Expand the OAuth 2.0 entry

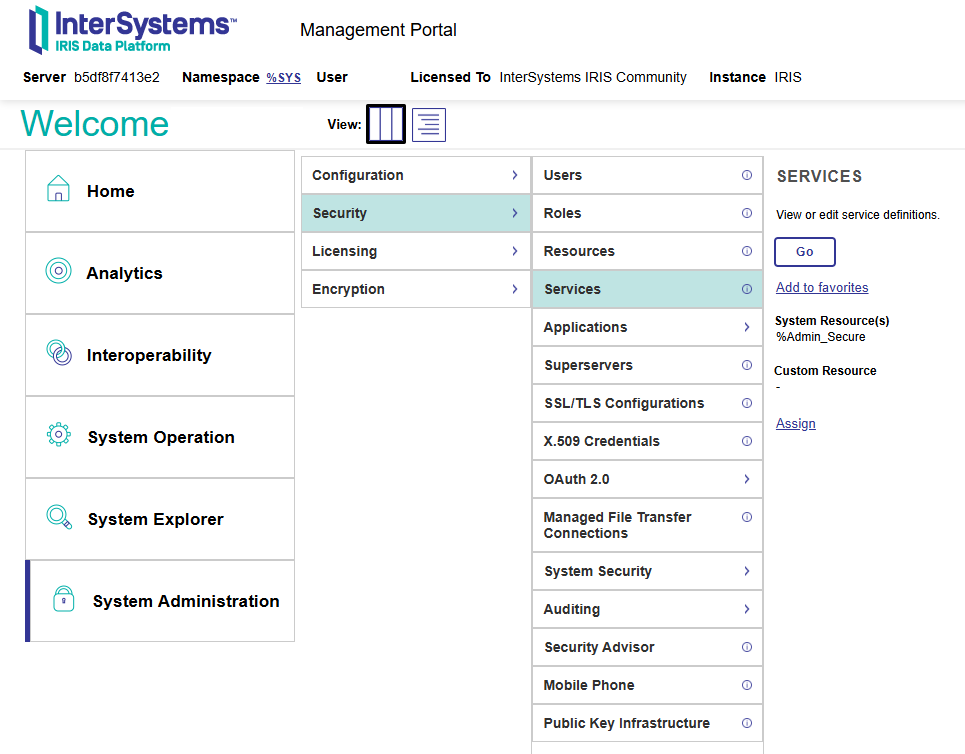648,479
